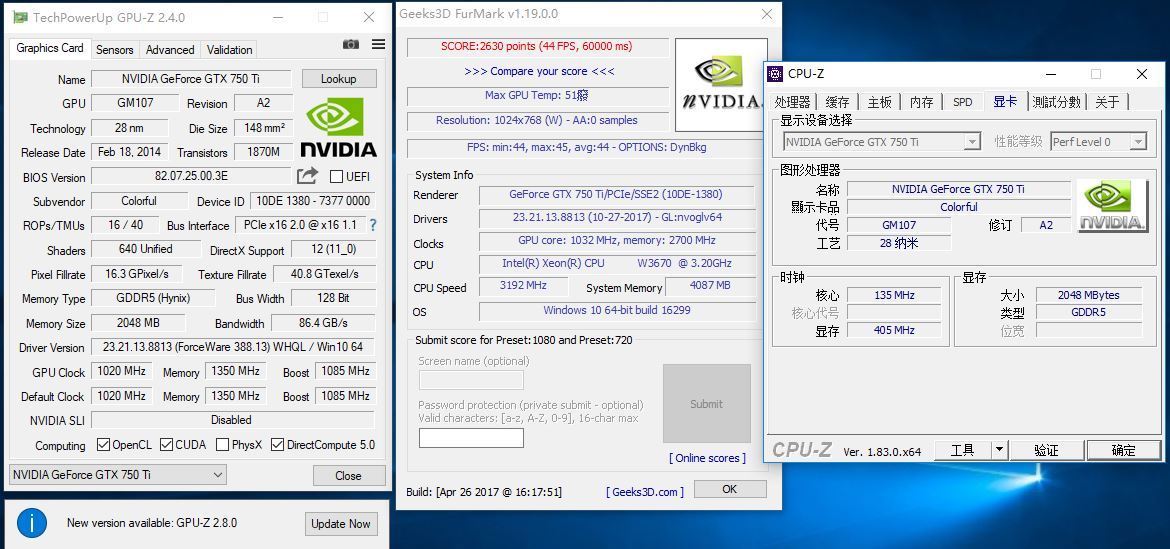Screen dimensions: 1170x549
Task: Open the Online scores link
Action: 707,458
